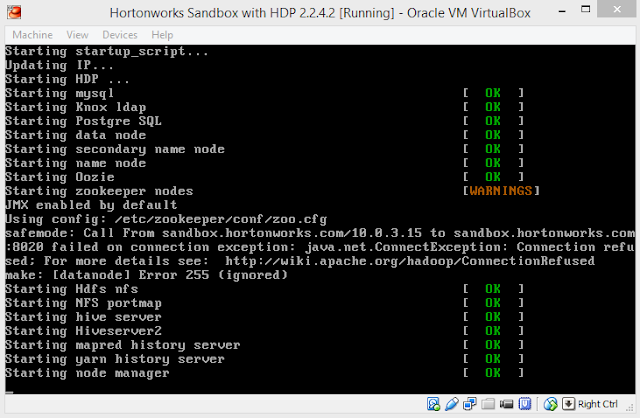Screen dimensions: 640x418
Task: Click the WARNINGS status for zookeeper nodes
Action: pyautogui.click(x=501, y=191)
